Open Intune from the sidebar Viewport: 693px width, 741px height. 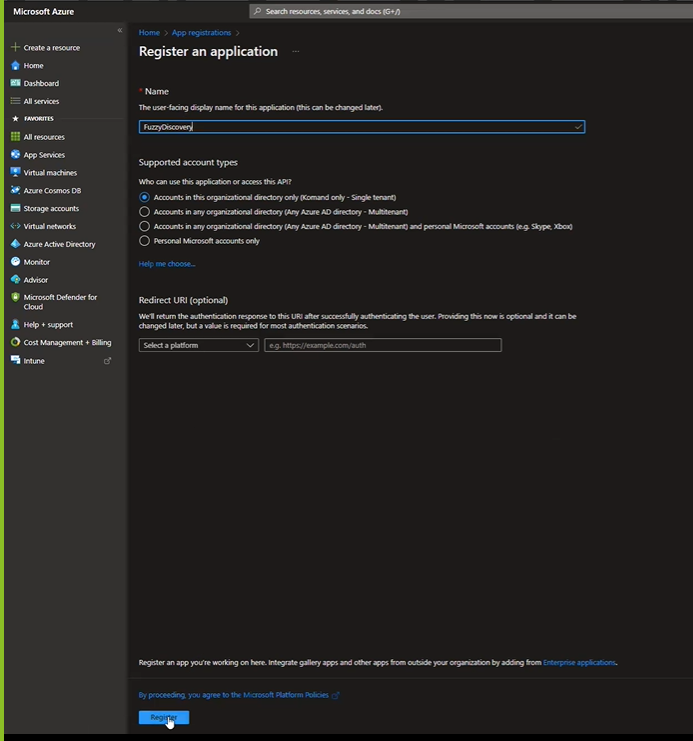pyautogui.click(x=34, y=361)
